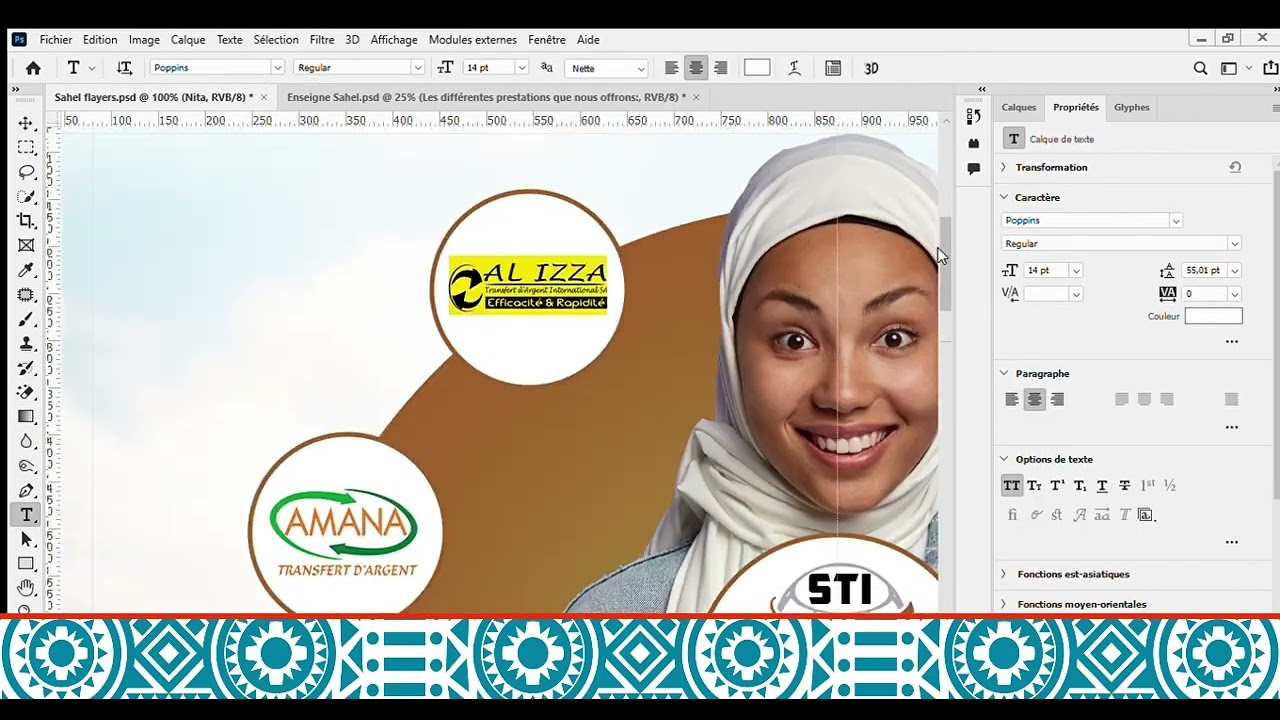Toggle text orientation in options bar
Viewport: 1280px width, 720px height.
(124, 68)
